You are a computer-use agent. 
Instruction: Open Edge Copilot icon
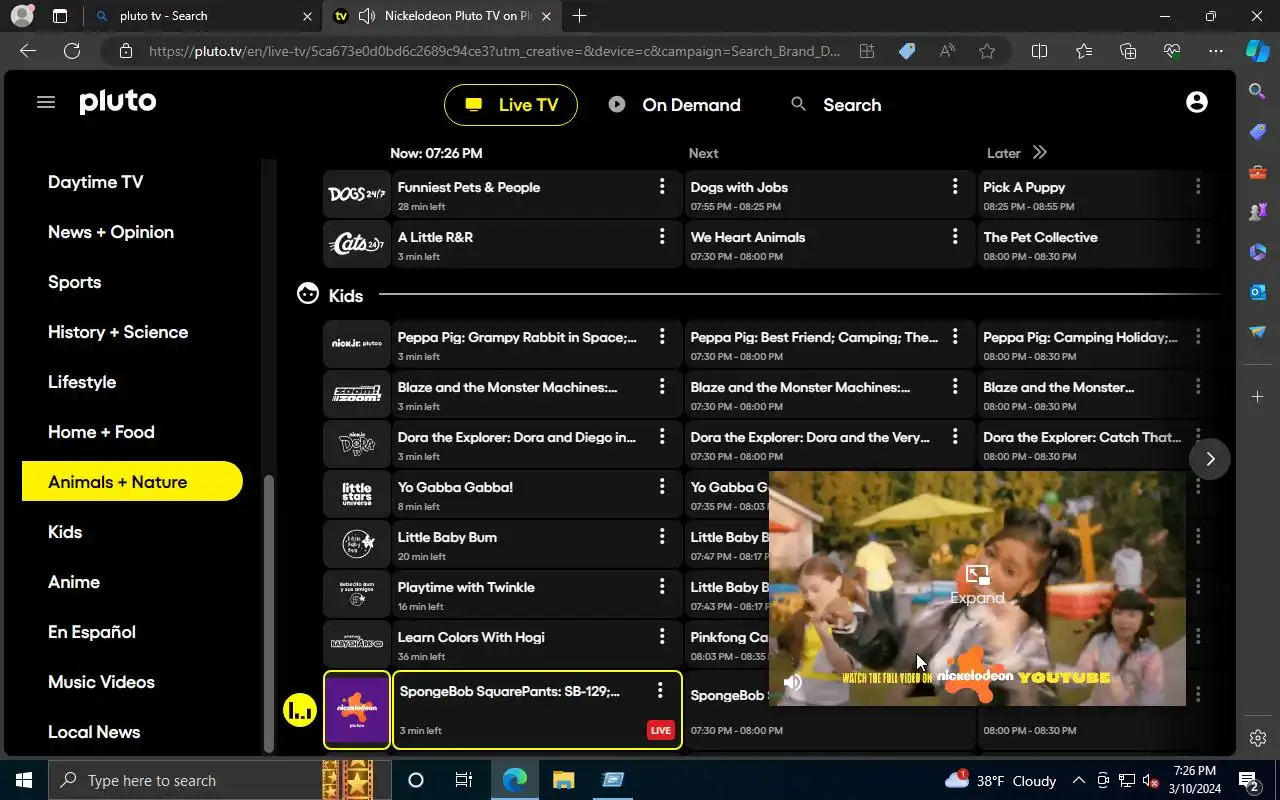(1258, 51)
